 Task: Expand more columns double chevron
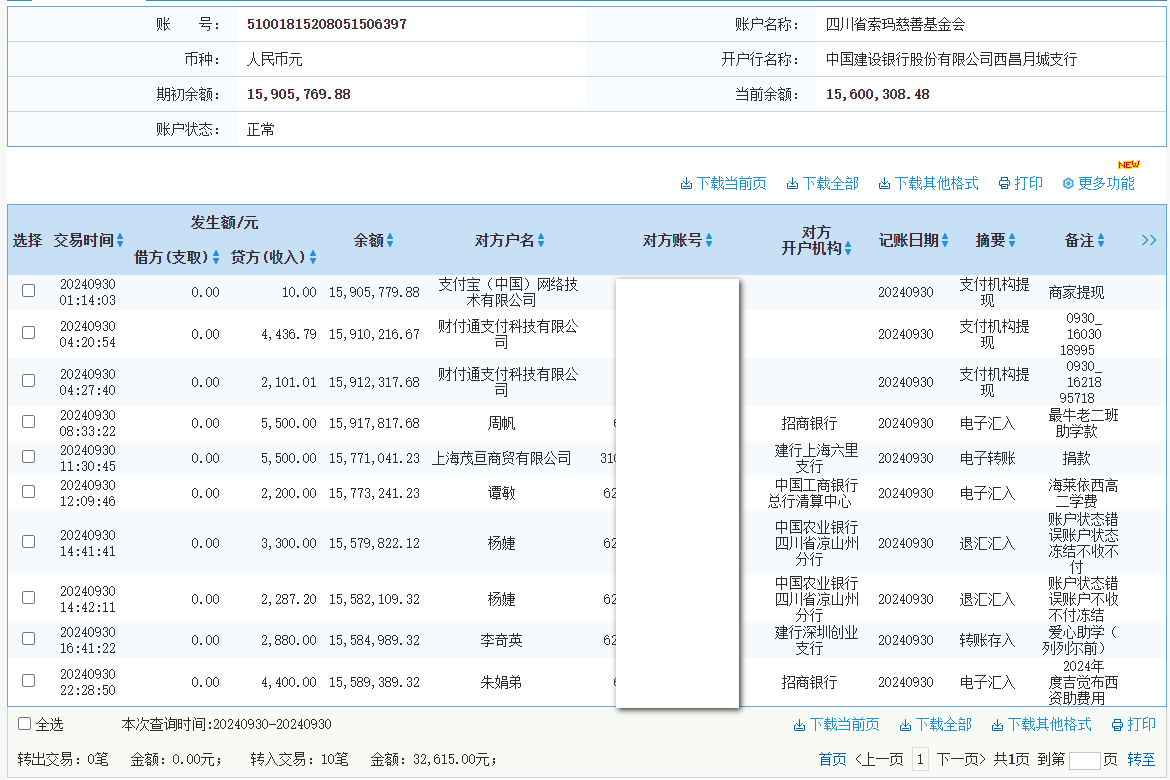tap(1148, 240)
